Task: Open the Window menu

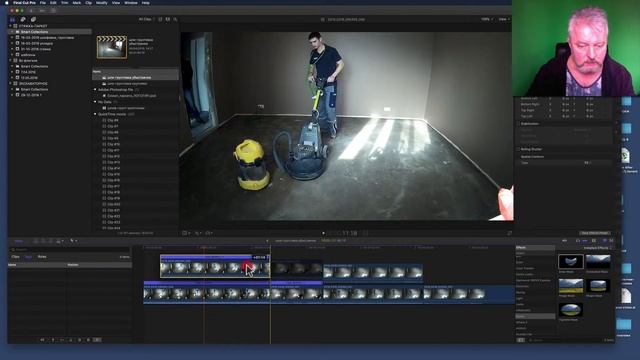Action: point(131,2)
